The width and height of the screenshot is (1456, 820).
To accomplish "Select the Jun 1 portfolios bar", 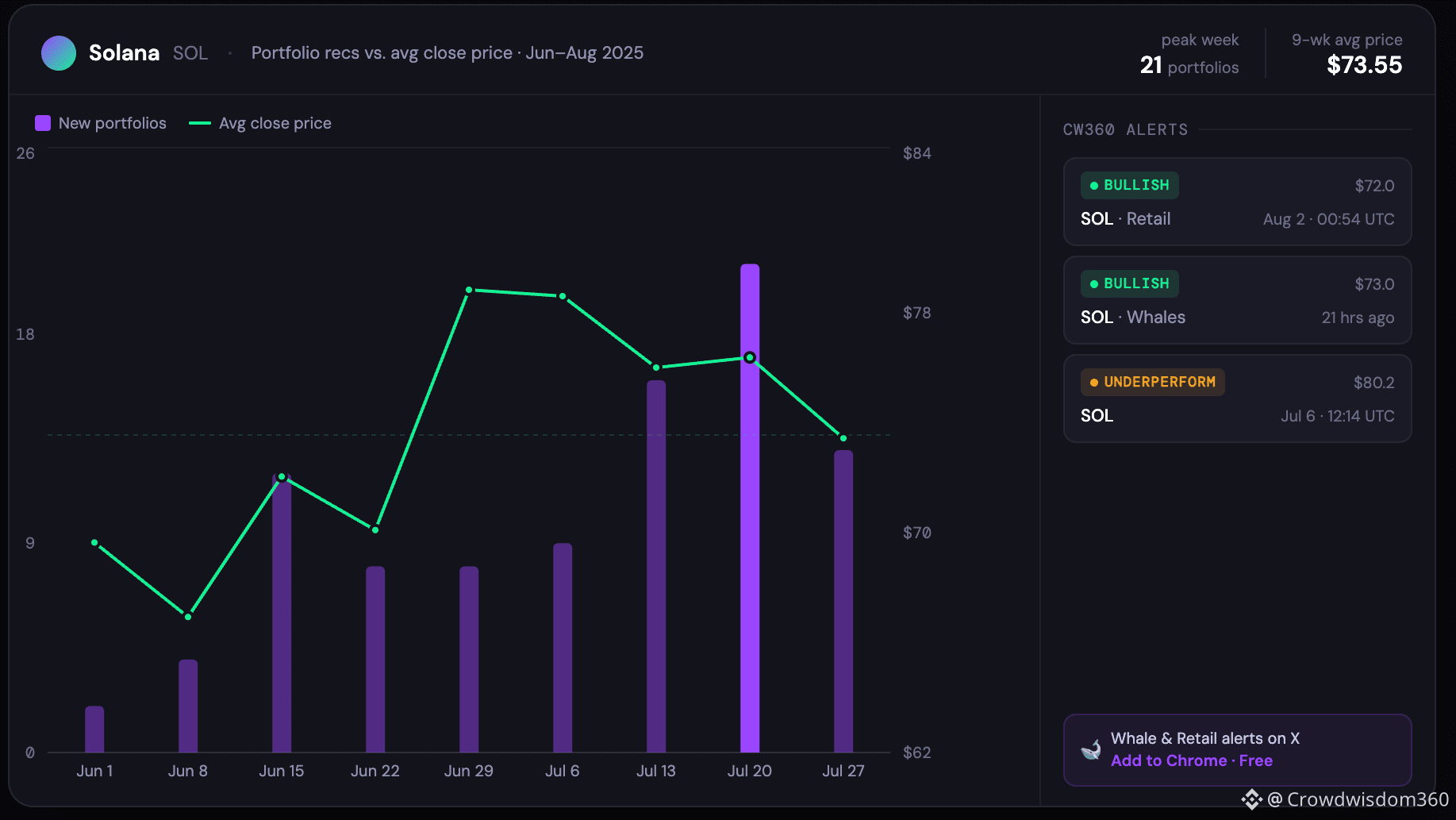I will (x=94, y=729).
